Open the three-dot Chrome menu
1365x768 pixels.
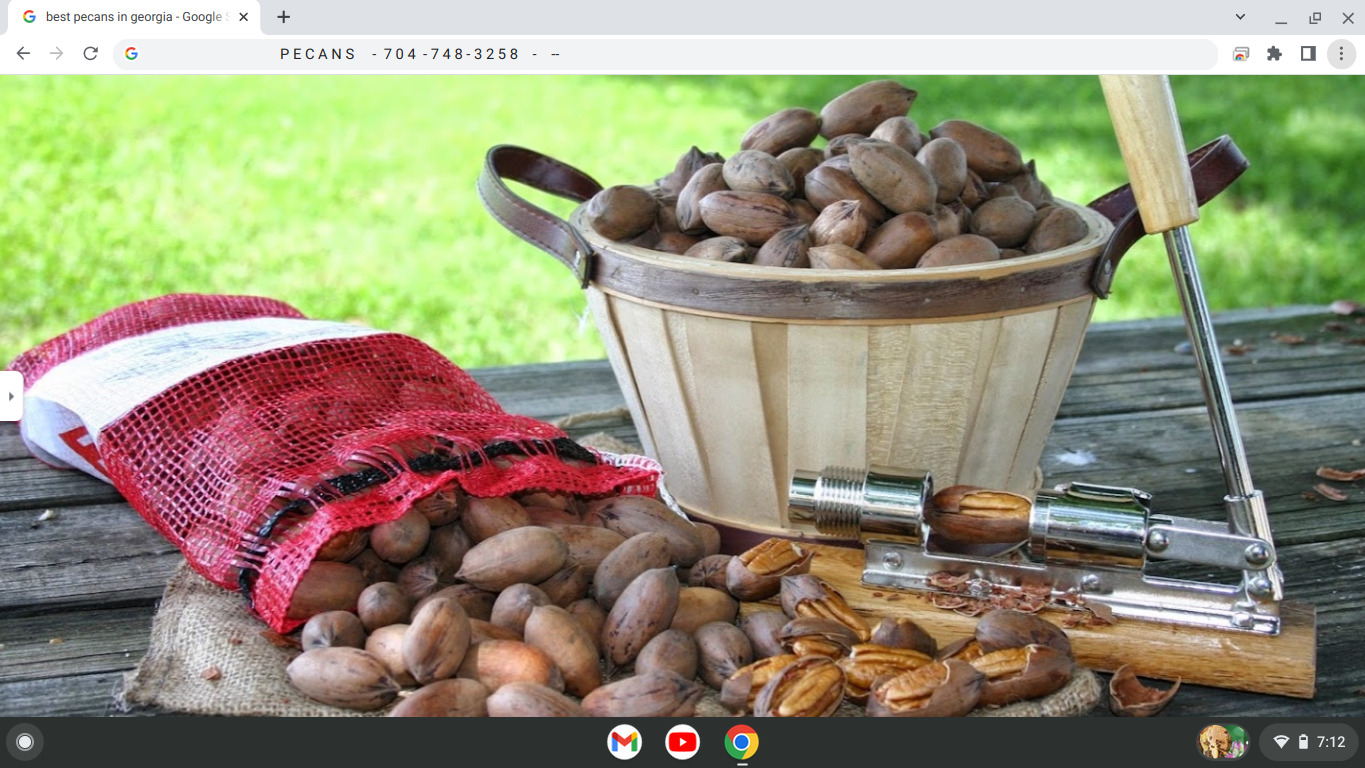point(1341,53)
